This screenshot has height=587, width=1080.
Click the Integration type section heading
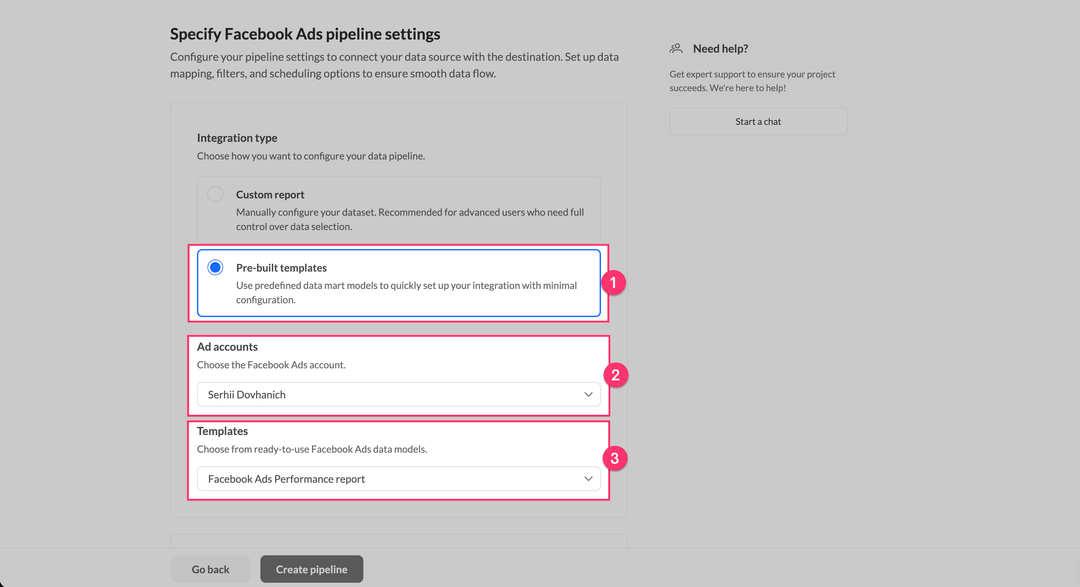[237, 138]
